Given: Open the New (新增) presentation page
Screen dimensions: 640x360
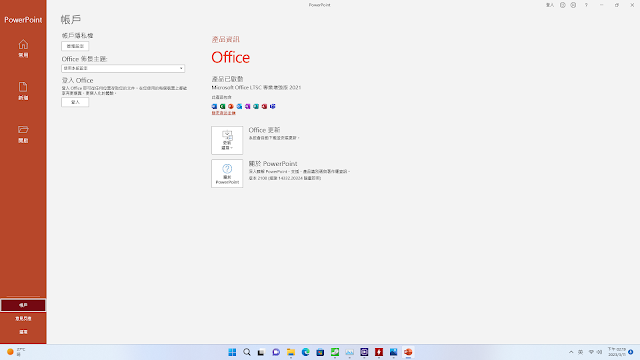Looking at the screenshot, I should (23, 91).
